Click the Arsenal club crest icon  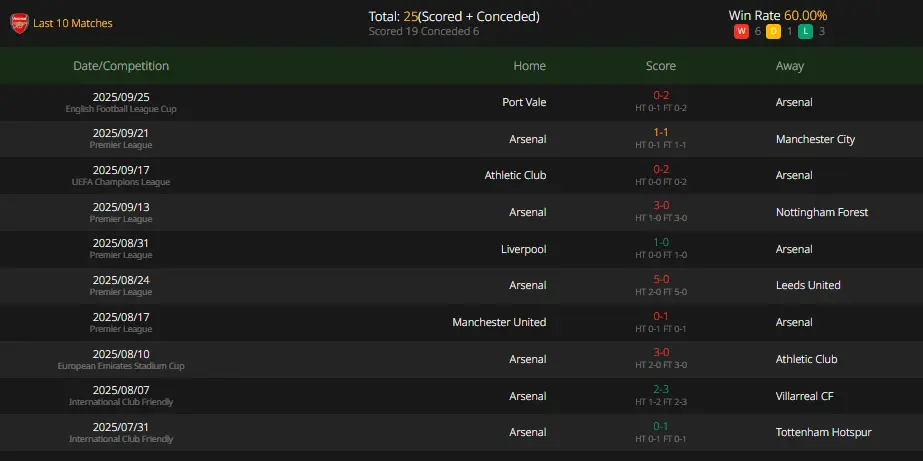[19, 24]
